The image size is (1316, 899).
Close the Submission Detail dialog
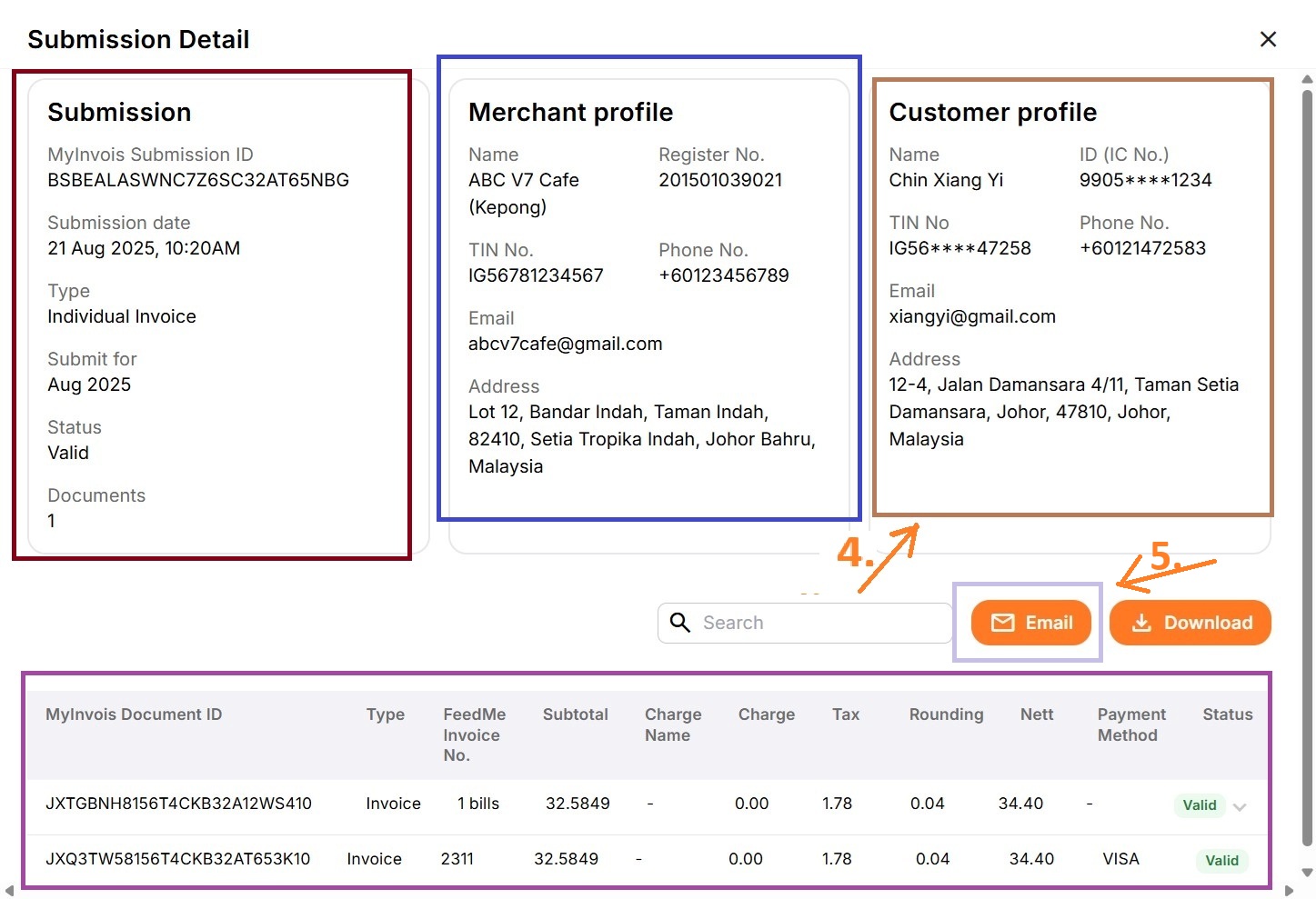tap(1268, 39)
